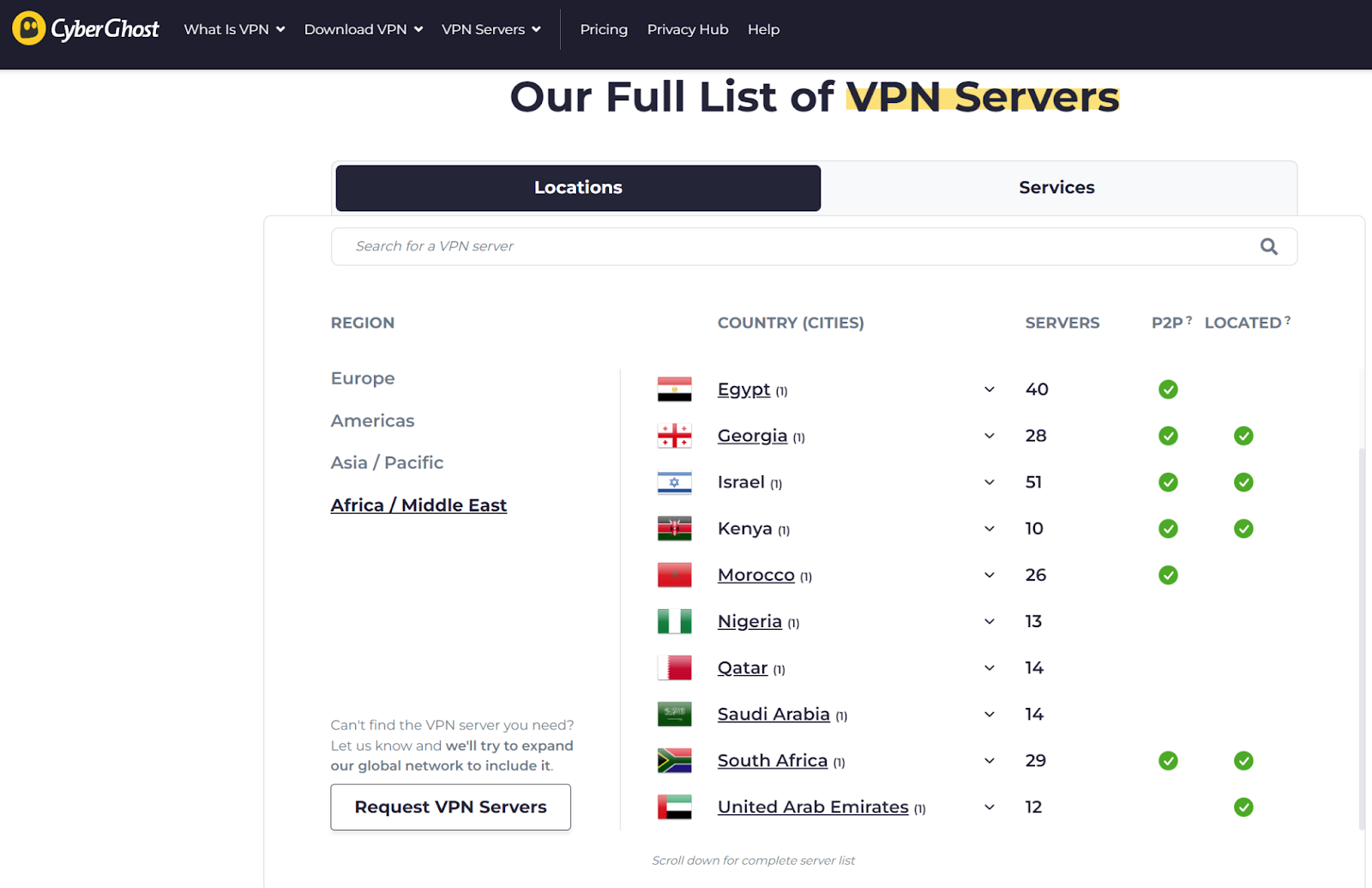The width and height of the screenshot is (1372, 888).
Task: Expand the Qatar cities chevron
Action: click(x=990, y=668)
